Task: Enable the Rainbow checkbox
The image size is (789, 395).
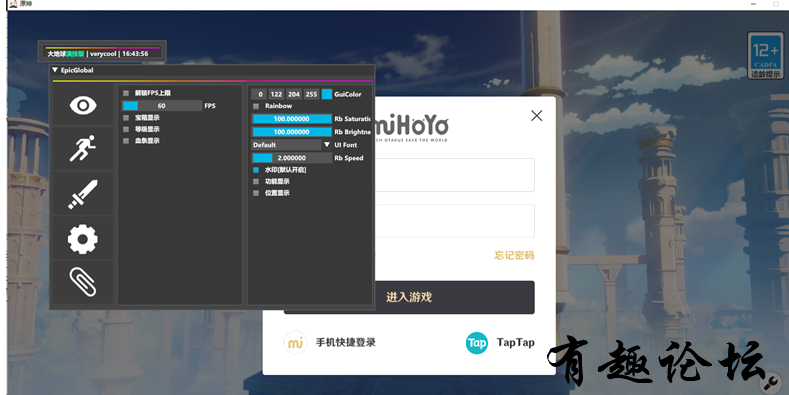Action: [256, 106]
